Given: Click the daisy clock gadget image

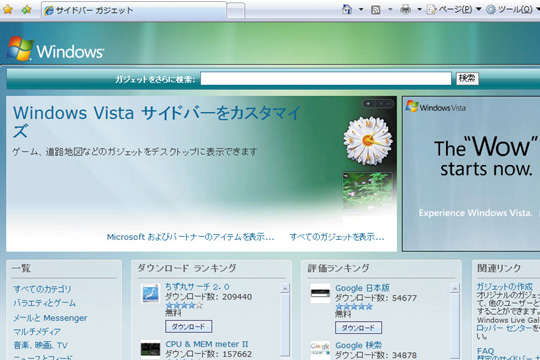Looking at the screenshot, I should coord(368,141).
